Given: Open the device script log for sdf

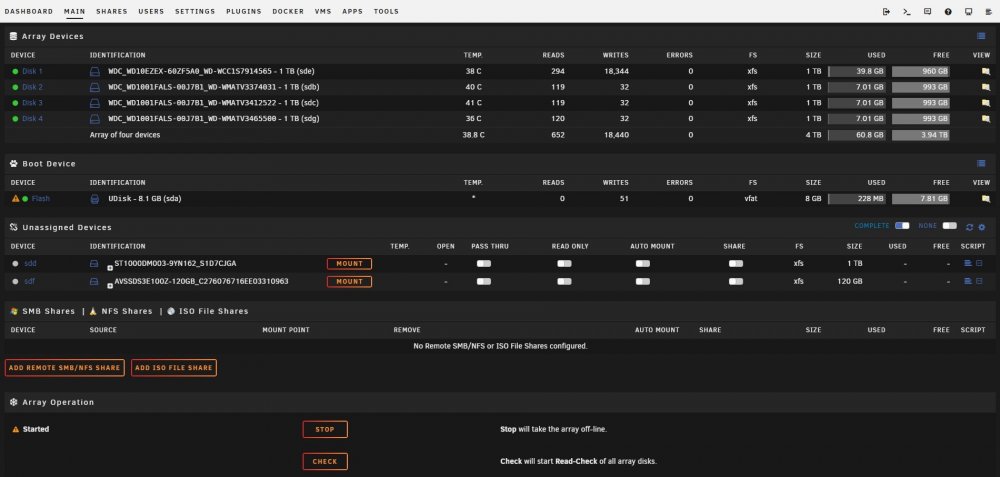Looking at the screenshot, I should click(x=967, y=281).
